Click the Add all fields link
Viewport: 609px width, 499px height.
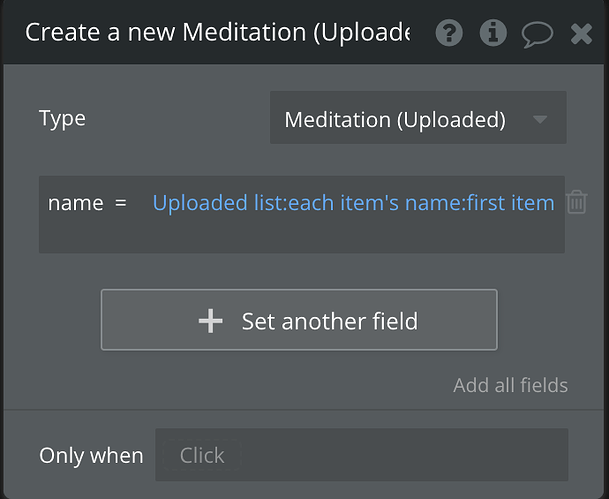(510, 385)
